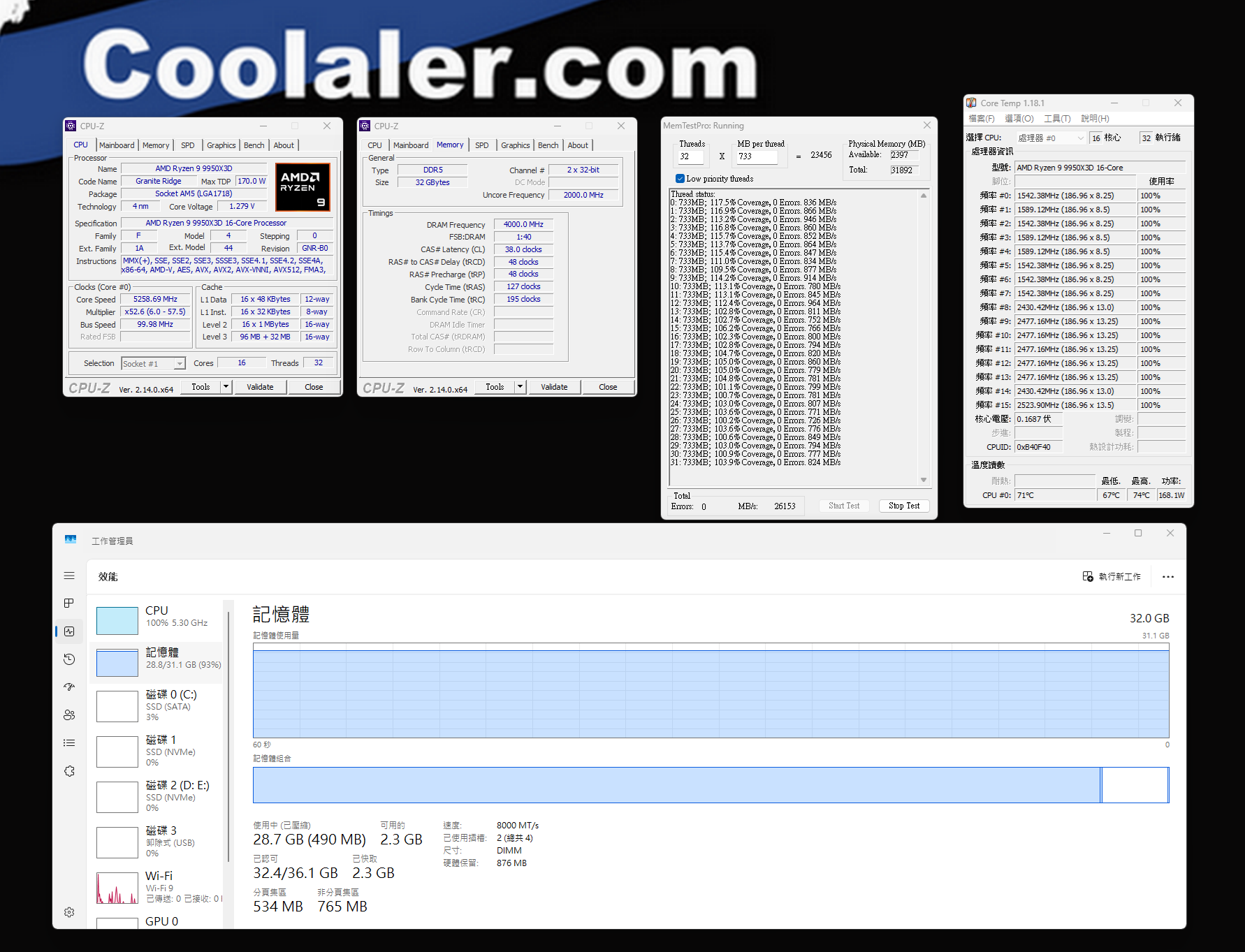The height and width of the screenshot is (952, 1245).
Task: Switch to SPD tab in CPU-Z CPU window
Action: click(188, 145)
